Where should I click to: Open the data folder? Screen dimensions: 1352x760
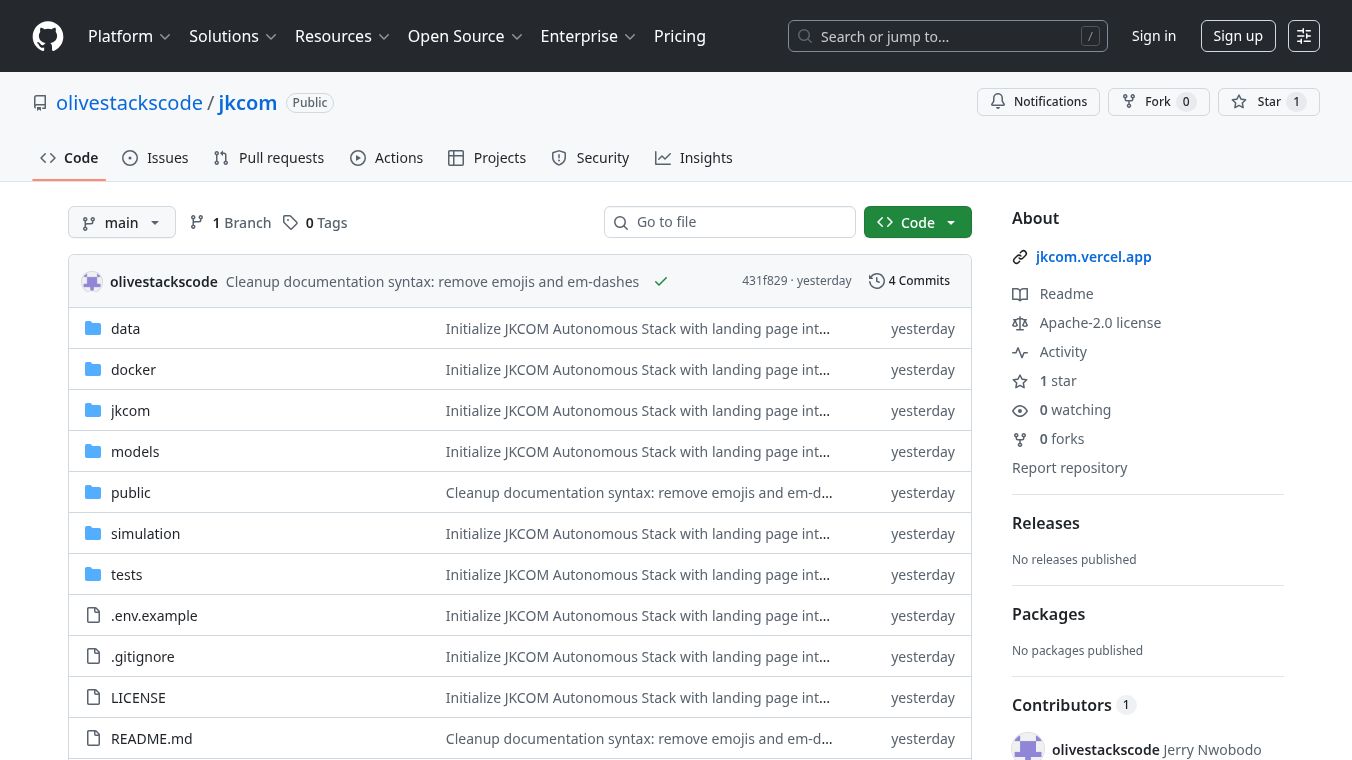(125, 329)
